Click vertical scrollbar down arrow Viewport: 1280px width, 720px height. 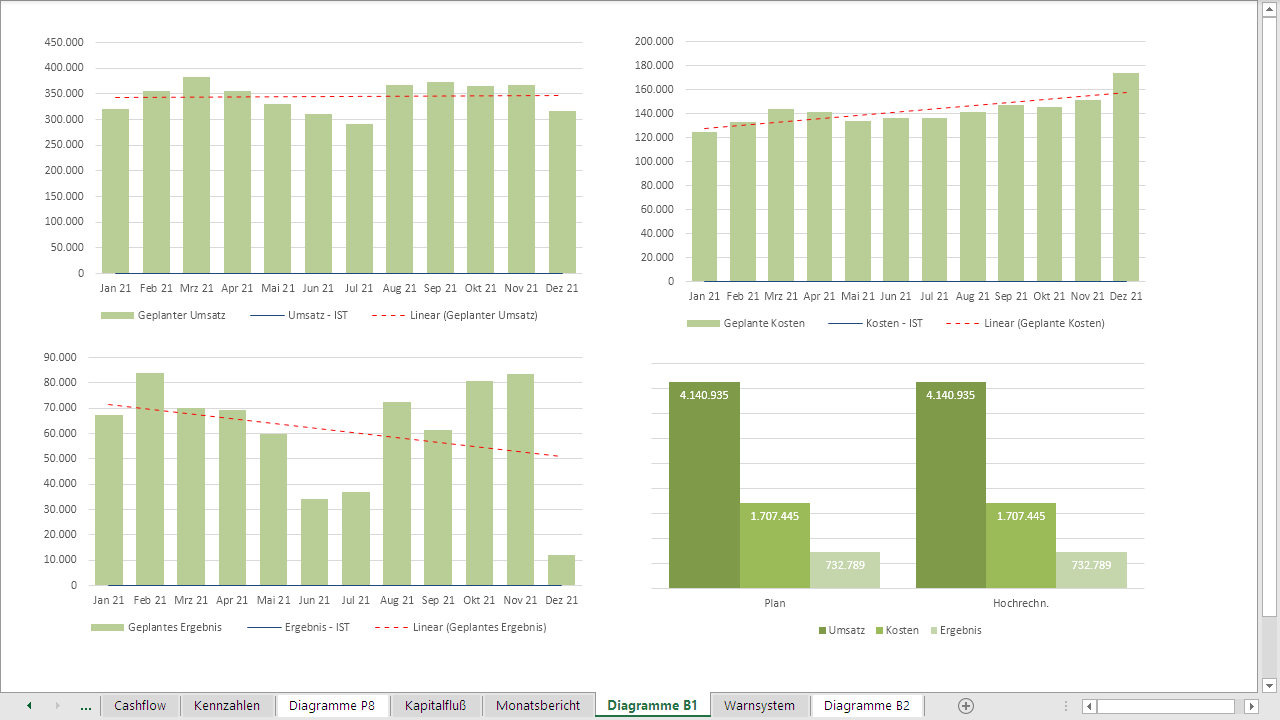click(x=1270, y=685)
